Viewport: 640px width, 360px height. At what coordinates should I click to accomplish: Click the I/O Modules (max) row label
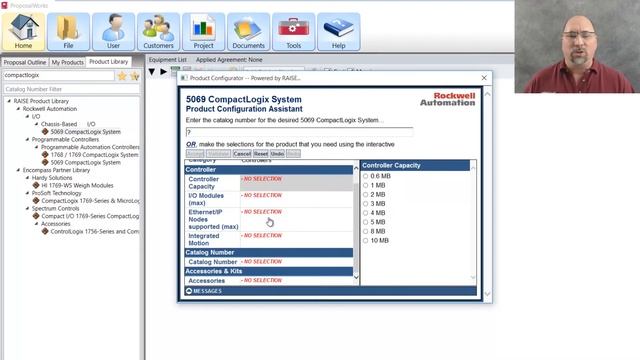[206, 199]
